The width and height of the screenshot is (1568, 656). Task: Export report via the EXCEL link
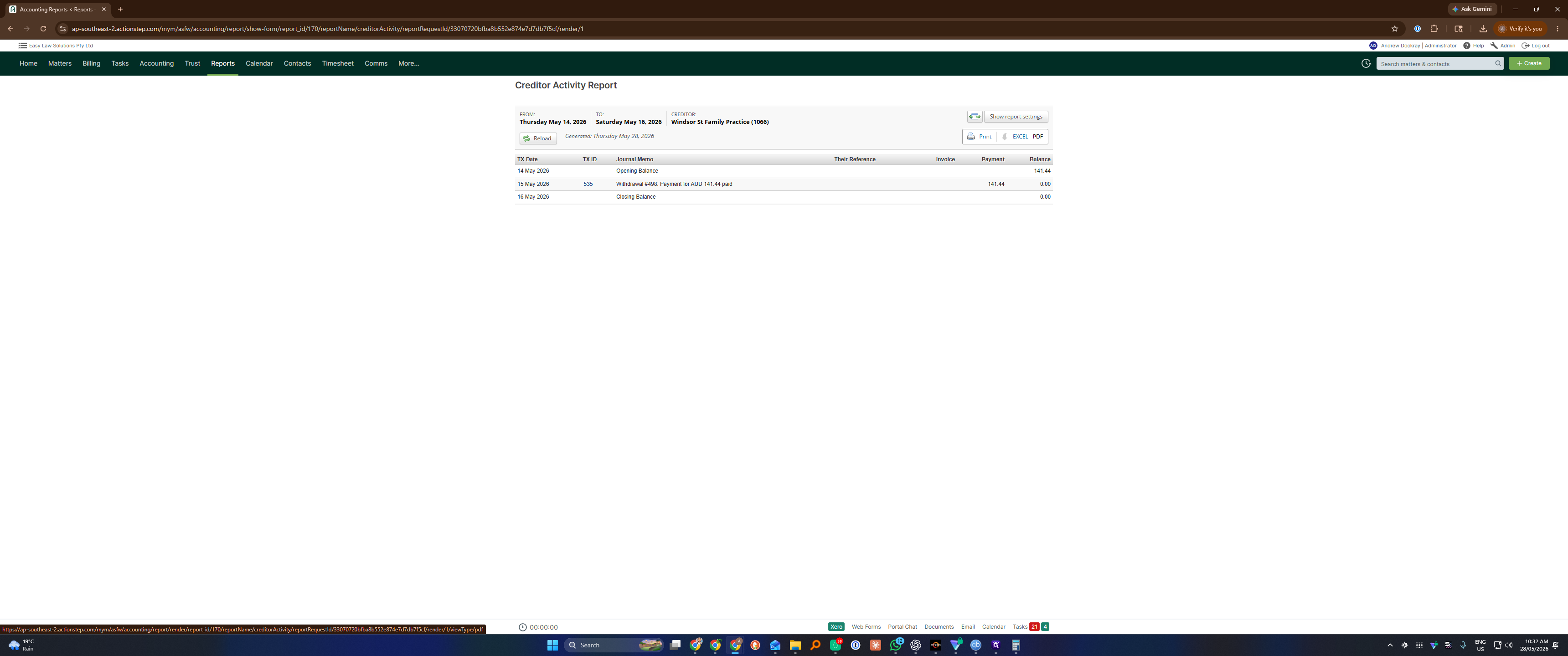coord(1020,137)
